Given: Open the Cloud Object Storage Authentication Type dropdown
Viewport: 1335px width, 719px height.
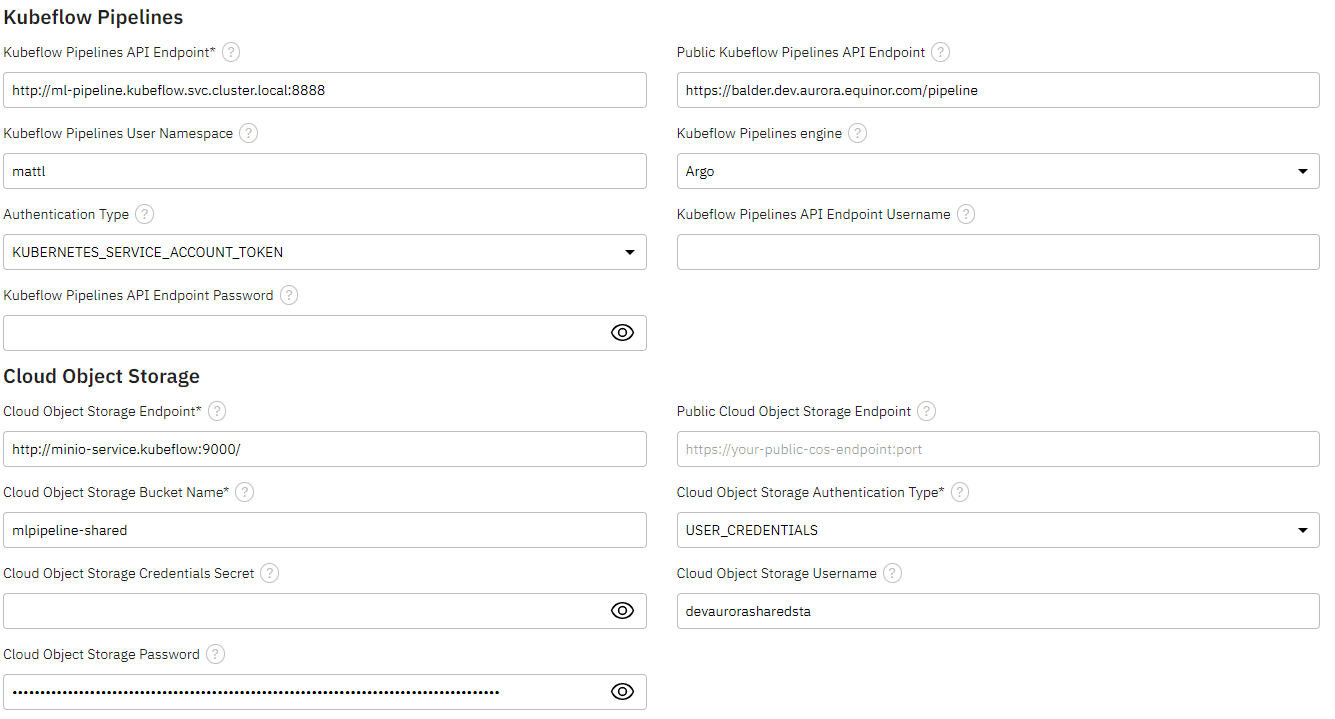Looking at the screenshot, I should [x=1303, y=530].
